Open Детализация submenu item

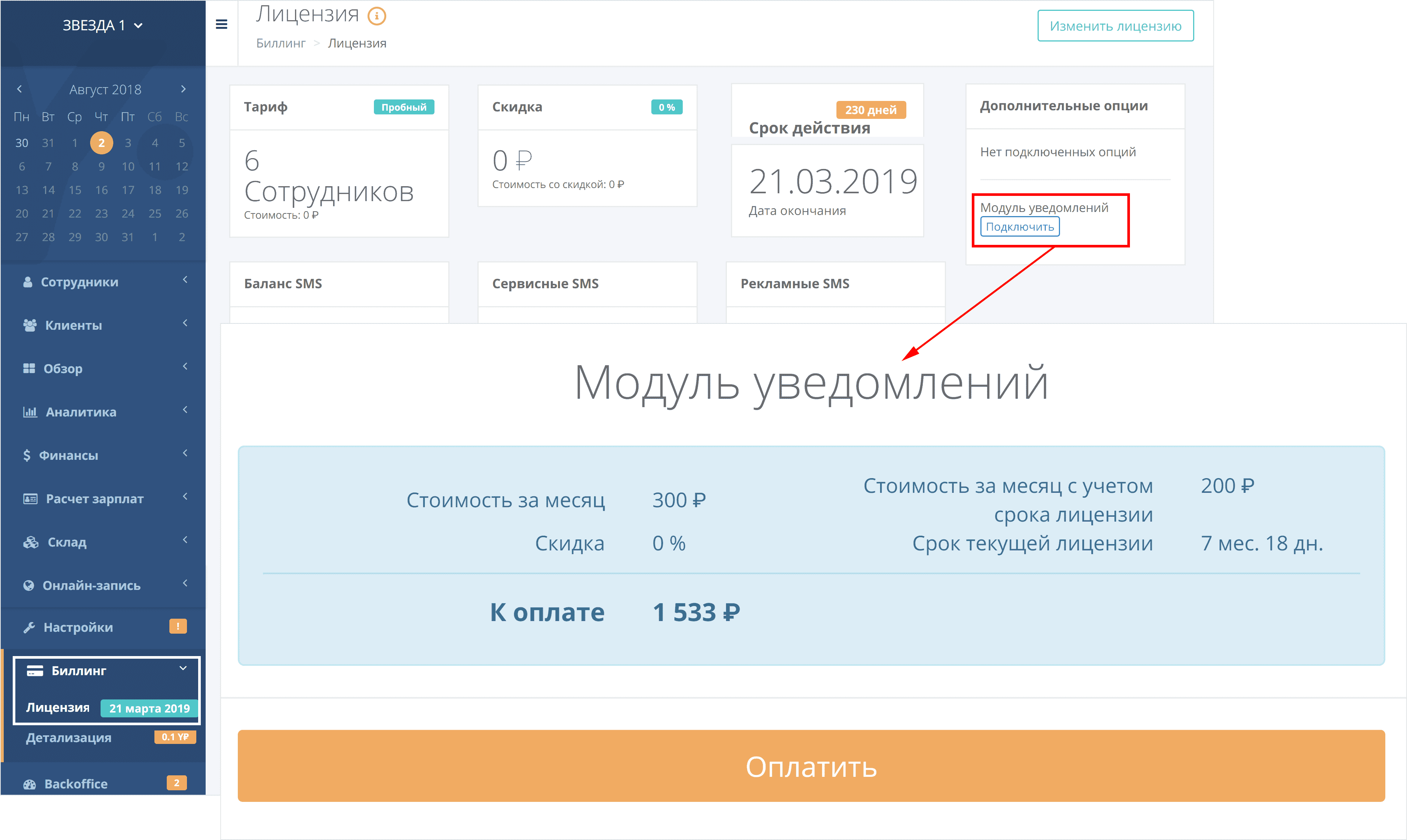pos(68,738)
